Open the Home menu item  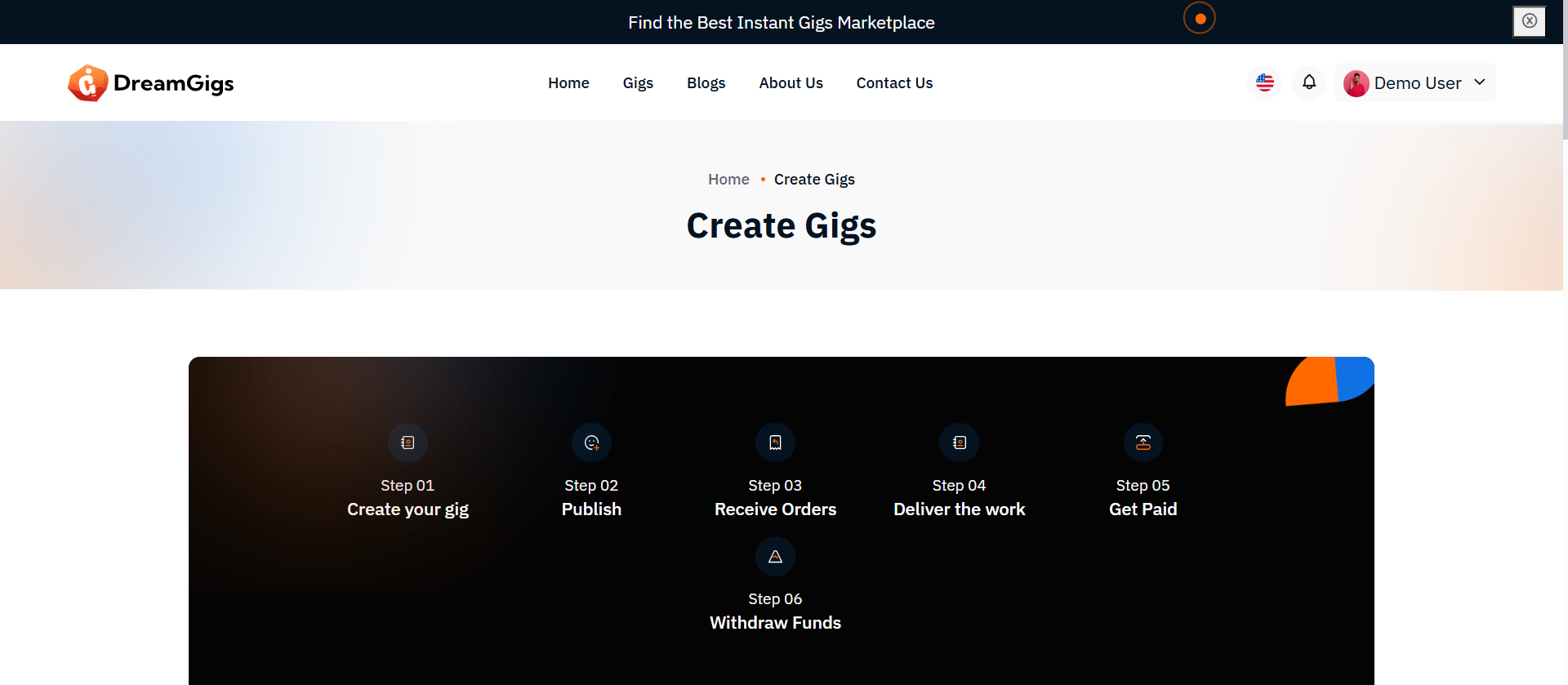(x=568, y=83)
